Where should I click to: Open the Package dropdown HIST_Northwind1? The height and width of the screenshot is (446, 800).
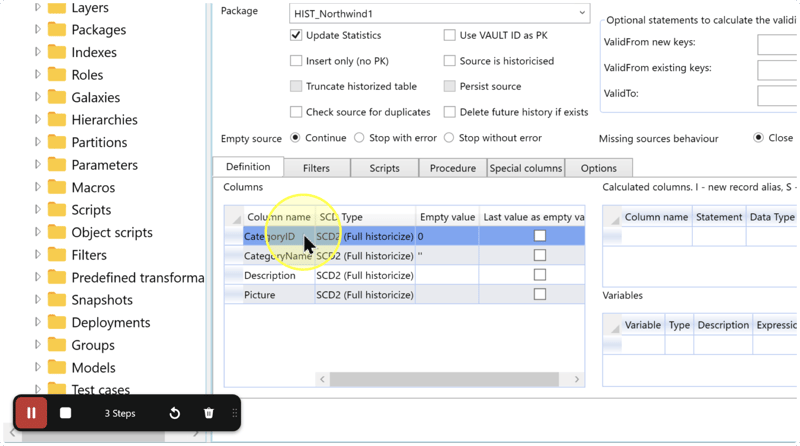[439, 13]
